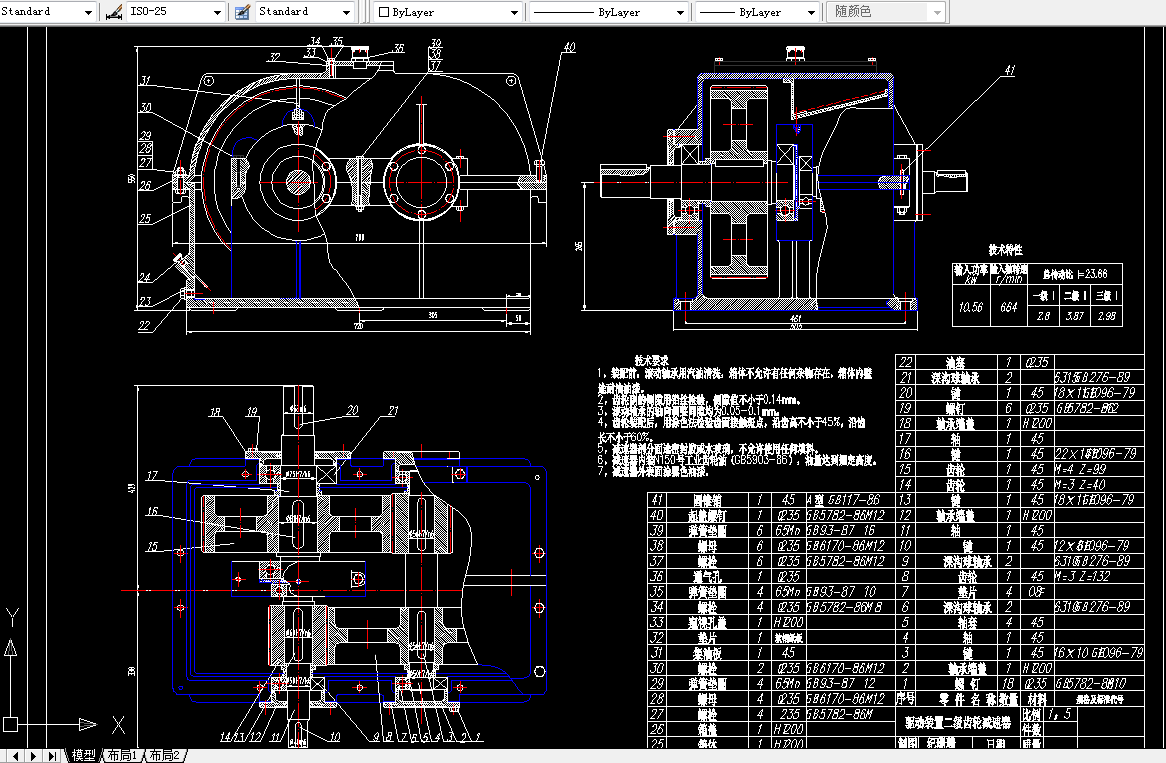Screen dimensions: 1166x763
Task: Switch to the 布局2 layout tab
Action: tap(164, 756)
